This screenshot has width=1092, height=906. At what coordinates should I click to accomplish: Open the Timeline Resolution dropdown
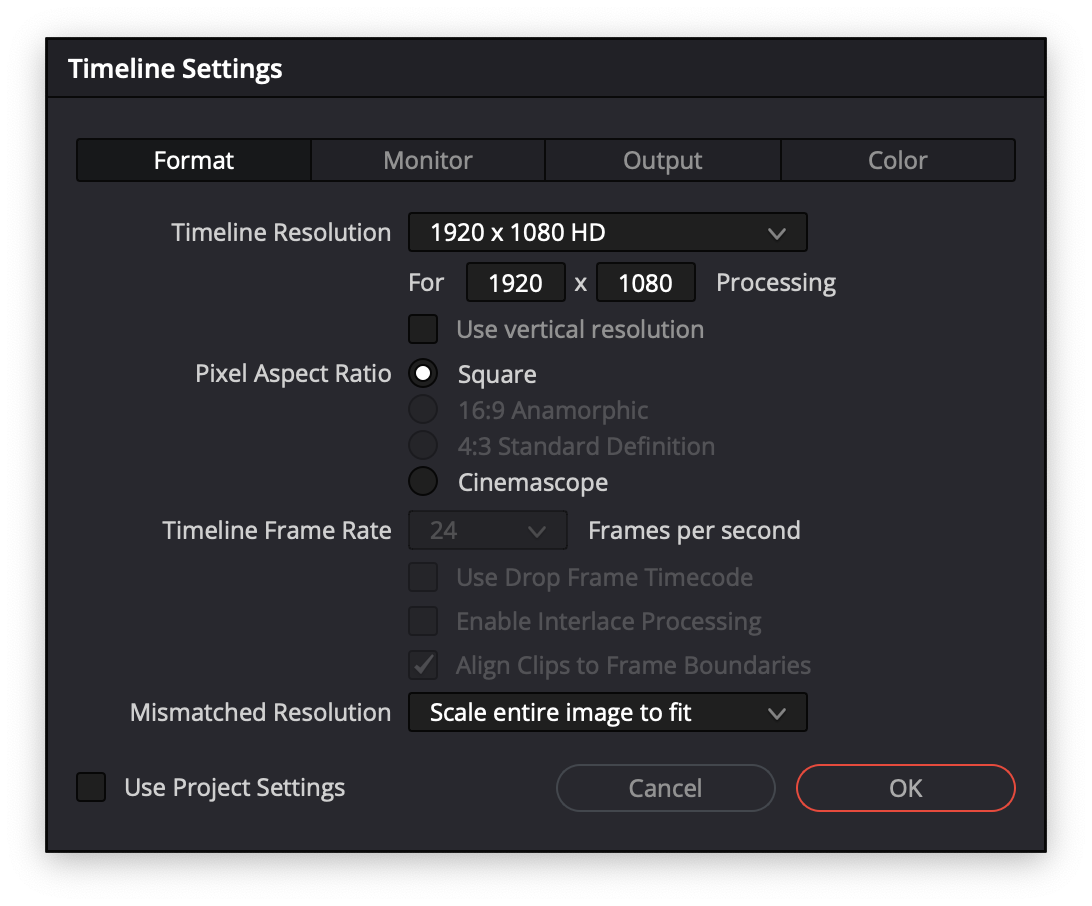607,232
